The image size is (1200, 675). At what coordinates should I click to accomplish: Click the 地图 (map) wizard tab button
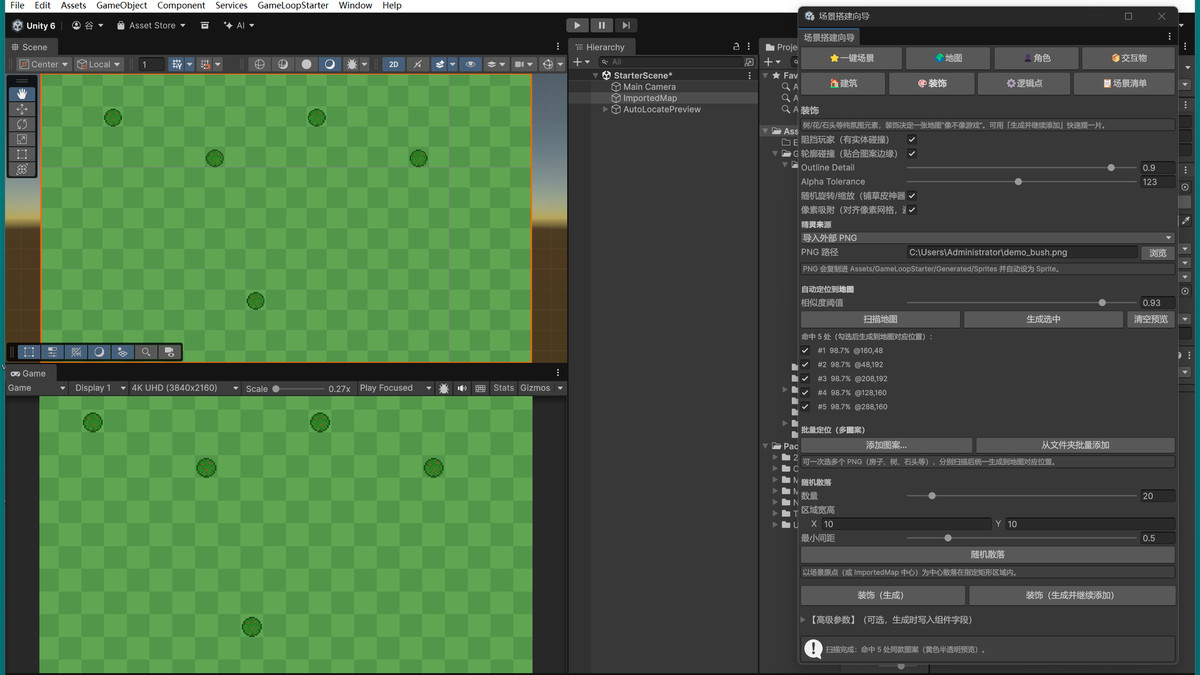(947, 58)
